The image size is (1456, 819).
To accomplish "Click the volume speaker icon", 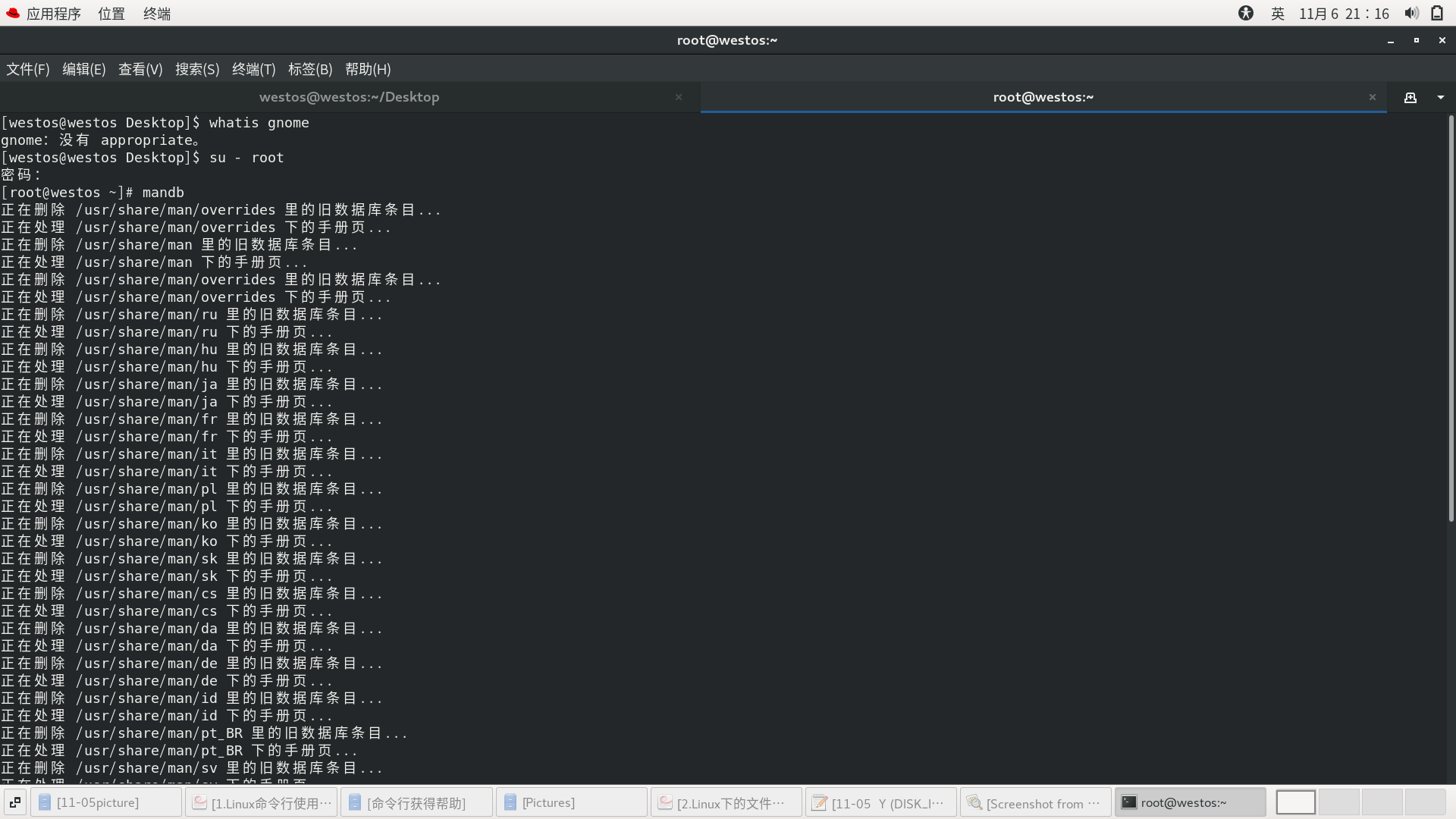I will click(1411, 14).
